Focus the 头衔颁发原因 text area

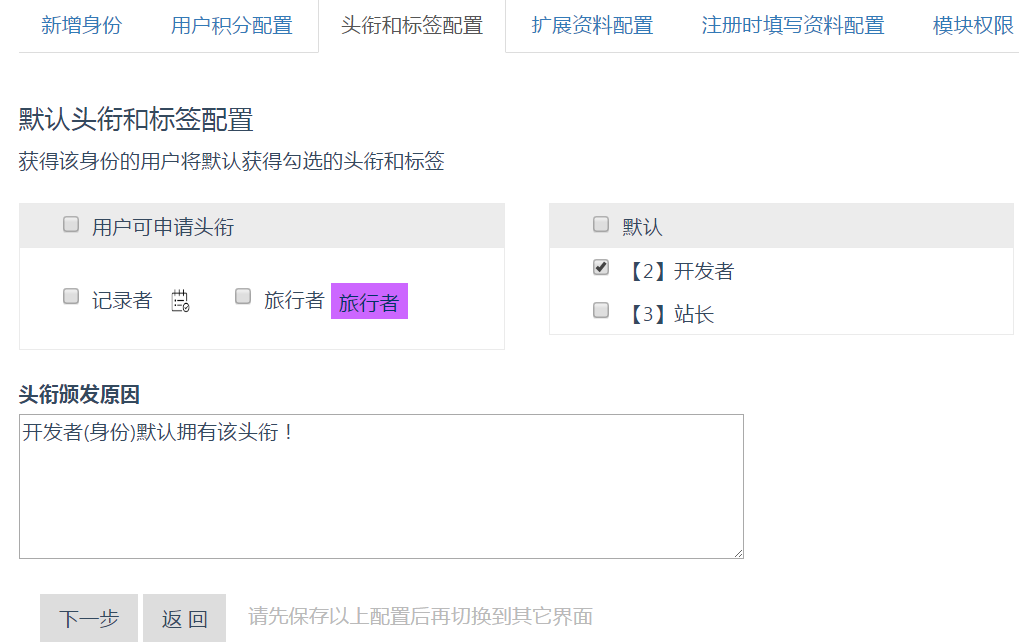point(381,486)
